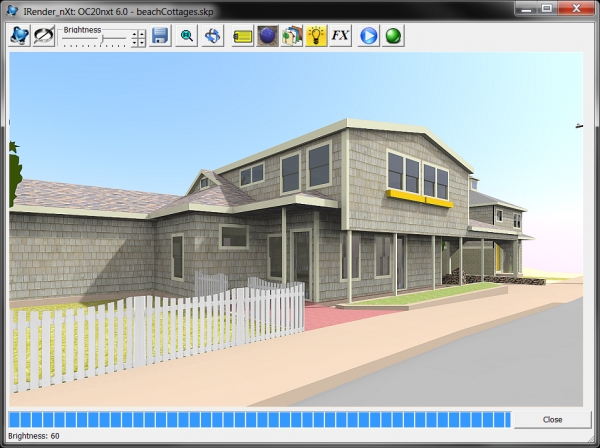Toggle the yellow light bulb lighting icon

pyautogui.click(x=316, y=36)
